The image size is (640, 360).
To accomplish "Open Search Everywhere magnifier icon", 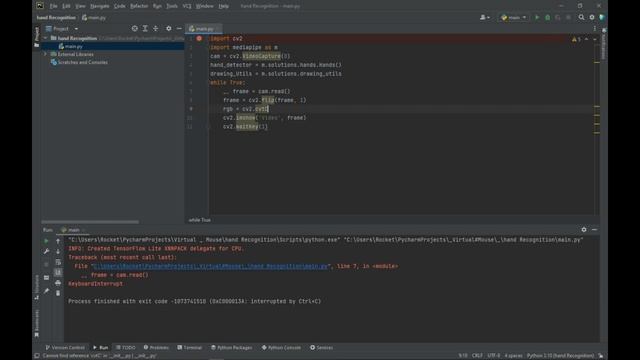I will (581, 17).
